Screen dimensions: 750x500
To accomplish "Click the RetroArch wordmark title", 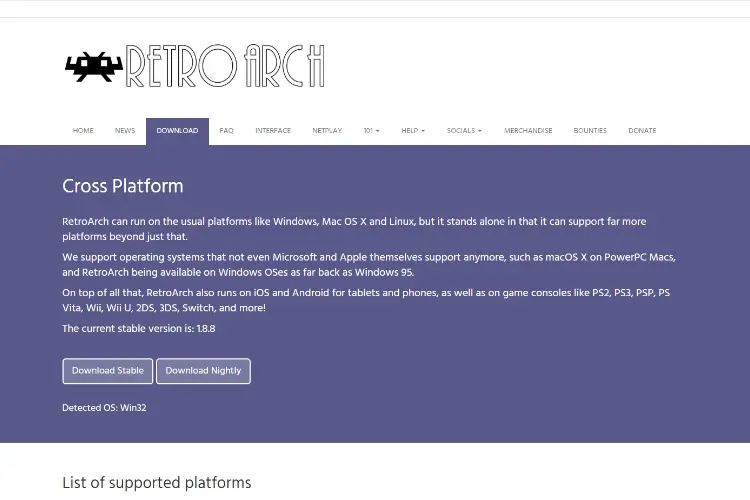I will pyautogui.click(x=225, y=66).
